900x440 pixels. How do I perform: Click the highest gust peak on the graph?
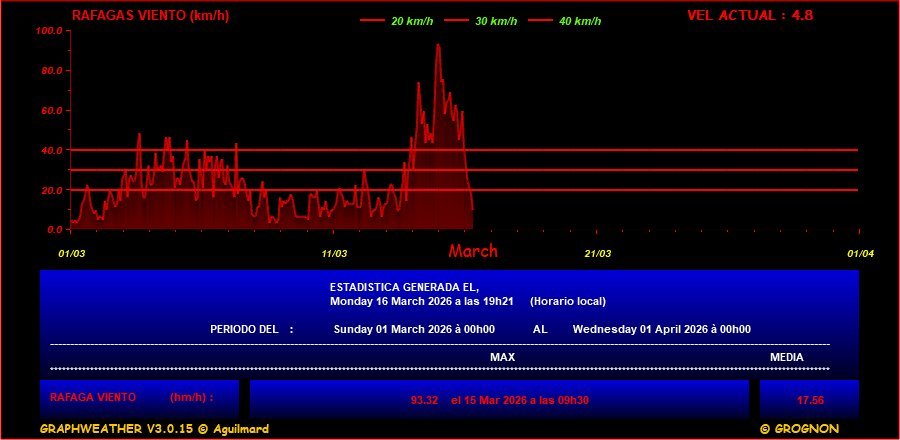(x=437, y=46)
